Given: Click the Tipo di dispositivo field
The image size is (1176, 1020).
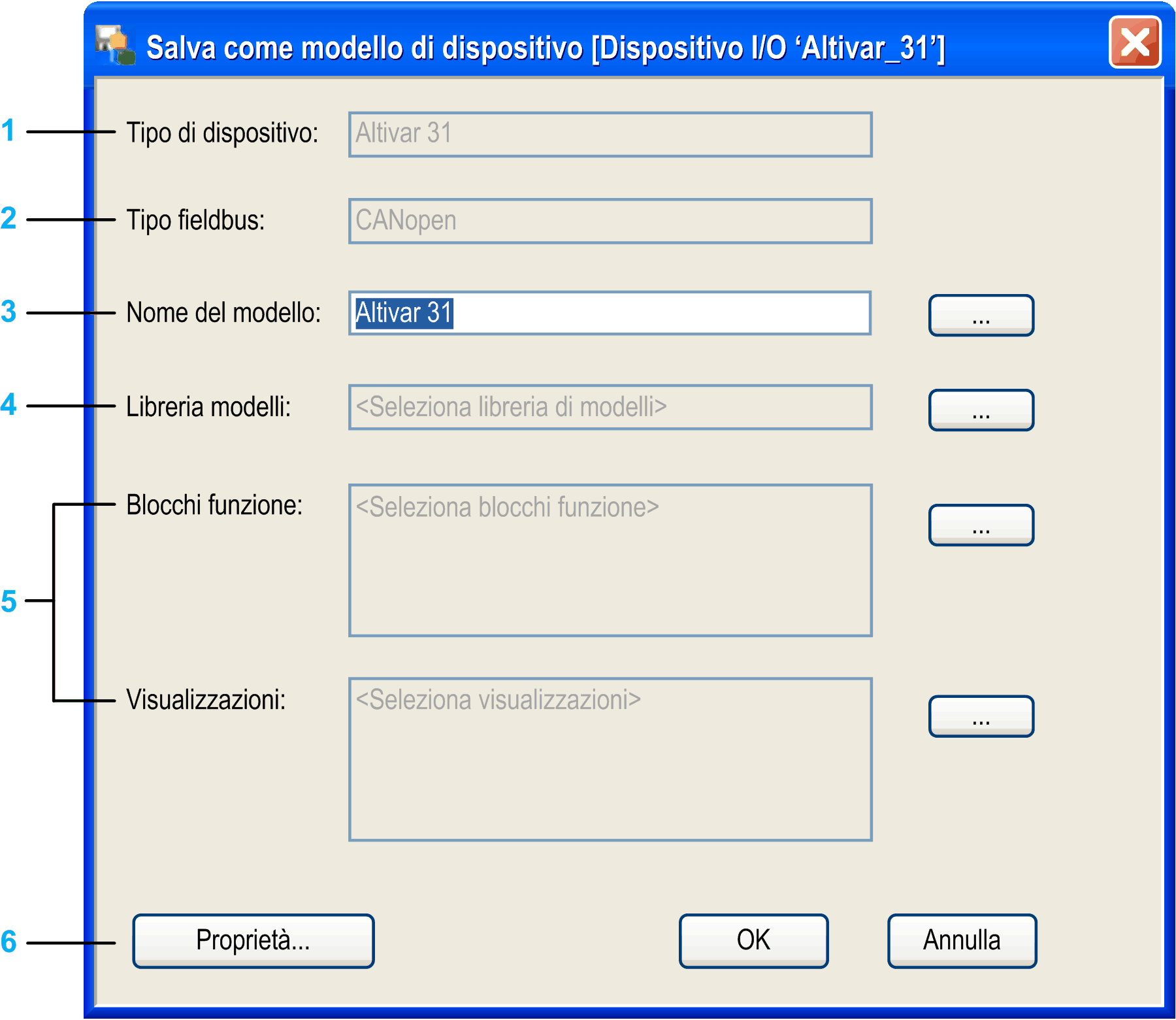Looking at the screenshot, I should [610, 135].
